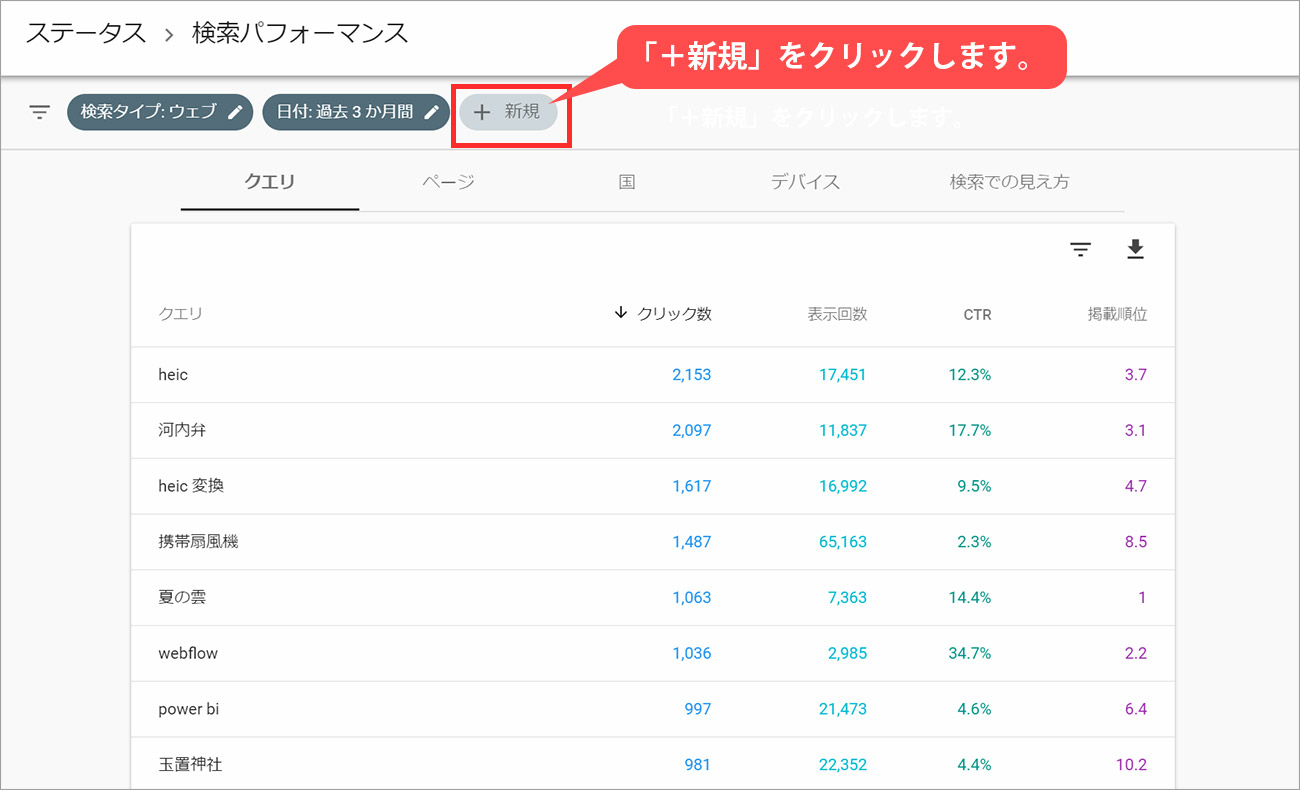Click position value 10.2

point(1131,765)
